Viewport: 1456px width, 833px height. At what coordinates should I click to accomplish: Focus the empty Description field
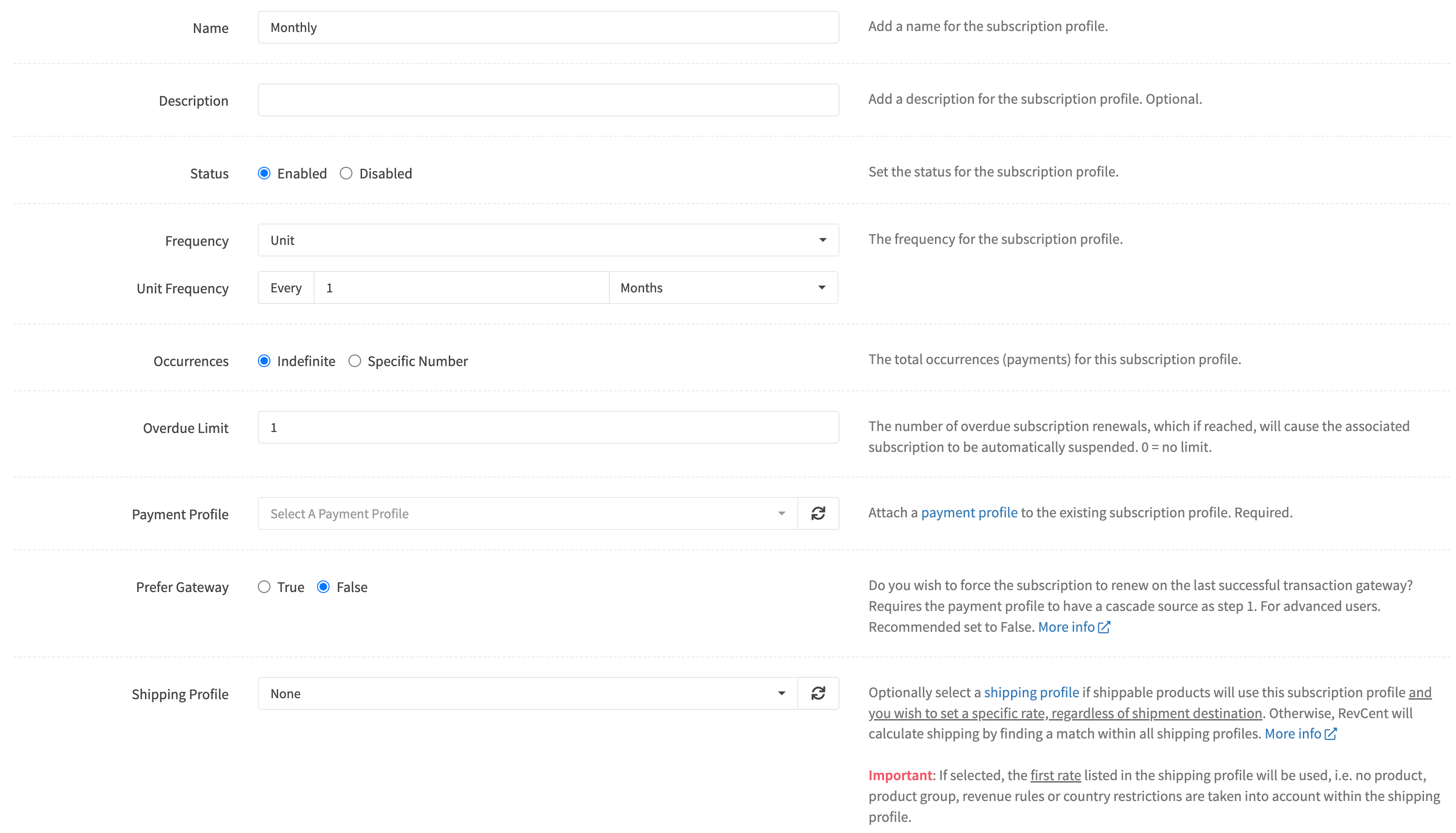(549, 100)
